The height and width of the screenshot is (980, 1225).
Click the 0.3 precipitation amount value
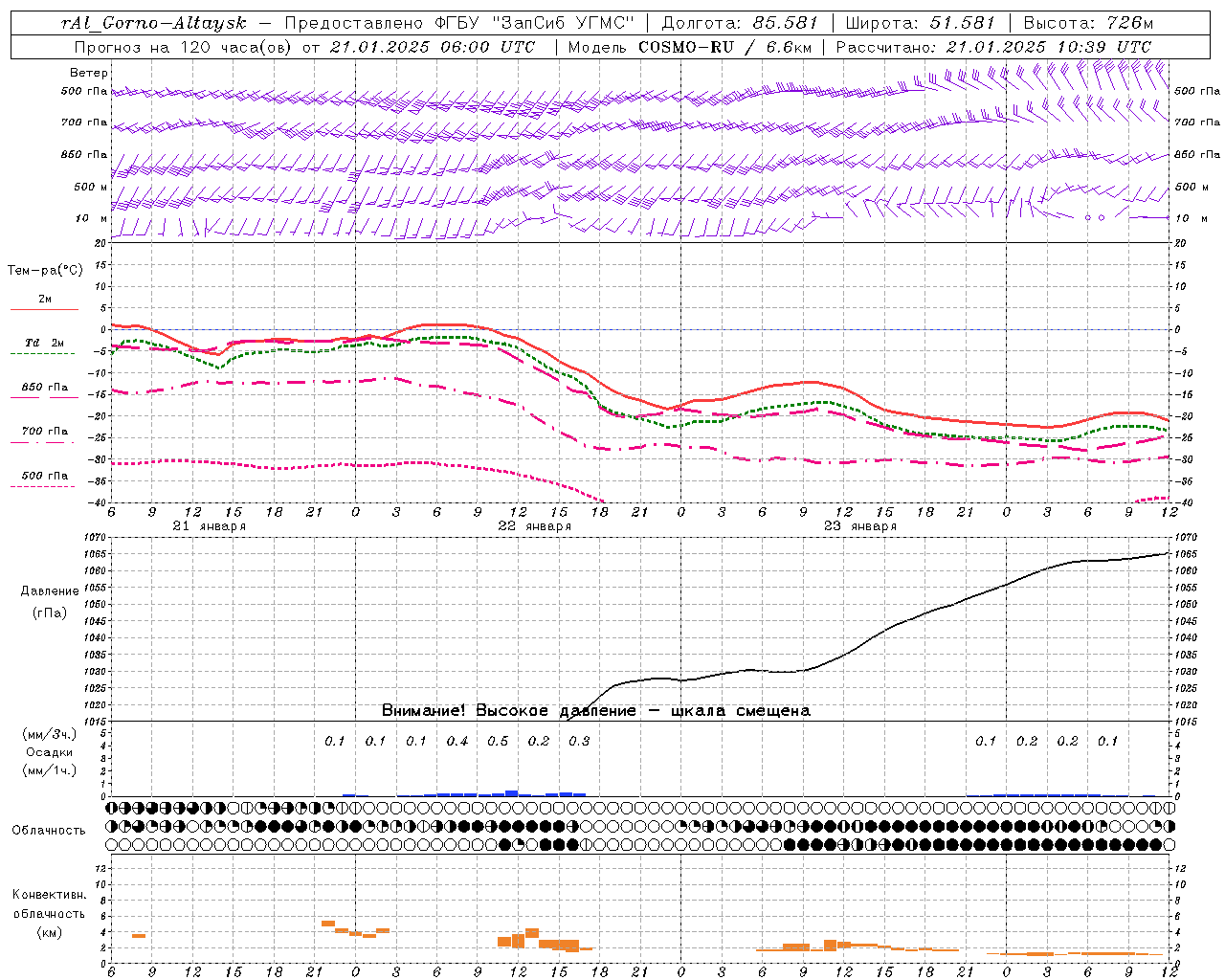tap(579, 741)
